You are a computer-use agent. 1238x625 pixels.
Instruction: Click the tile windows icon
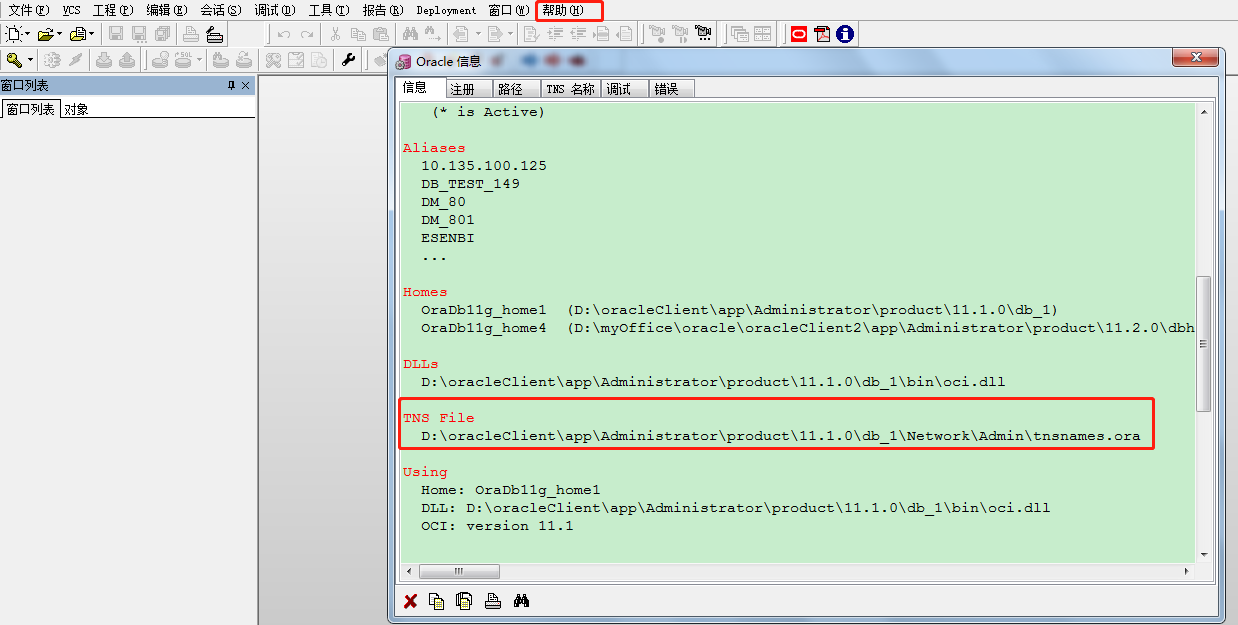pos(763,34)
